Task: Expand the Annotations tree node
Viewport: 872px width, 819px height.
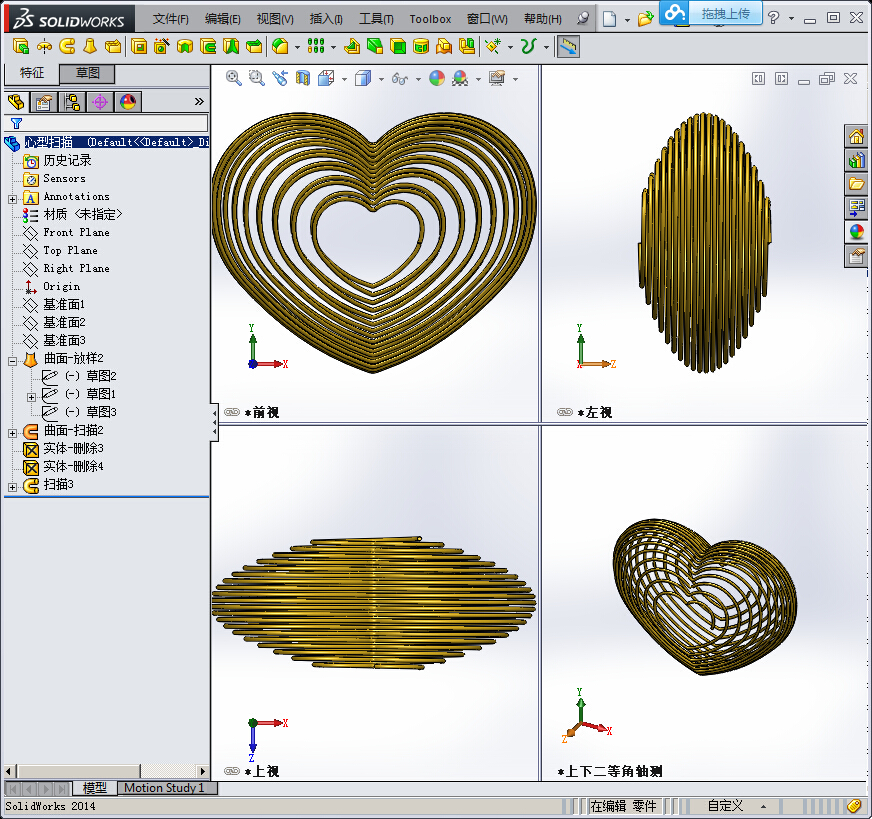Action: (12, 199)
